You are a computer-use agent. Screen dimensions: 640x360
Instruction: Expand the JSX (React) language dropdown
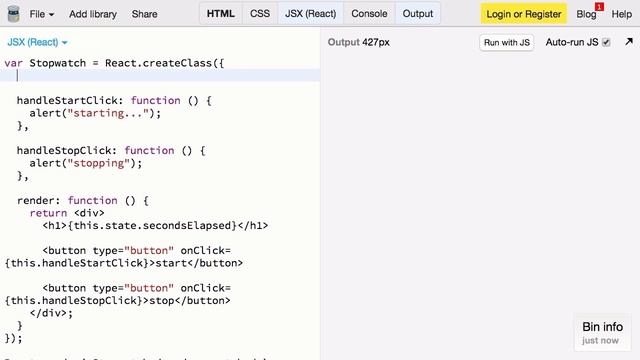coord(37,42)
